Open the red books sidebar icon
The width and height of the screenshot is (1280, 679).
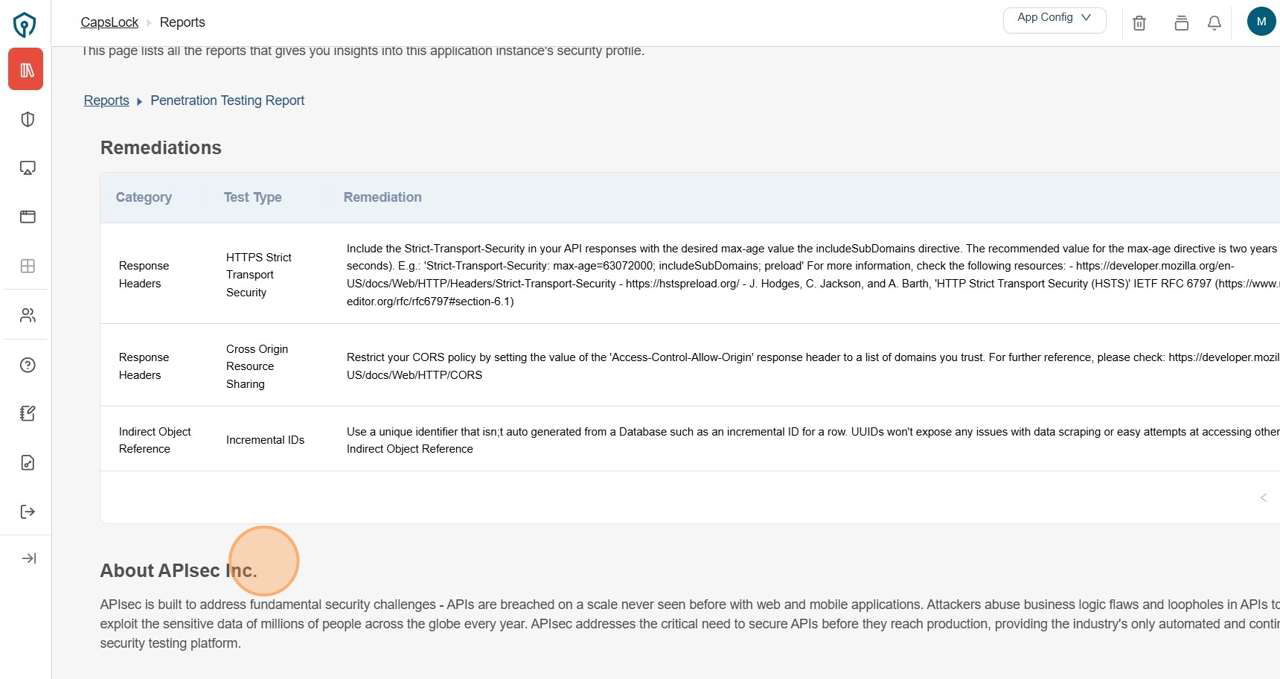[26, 70]
